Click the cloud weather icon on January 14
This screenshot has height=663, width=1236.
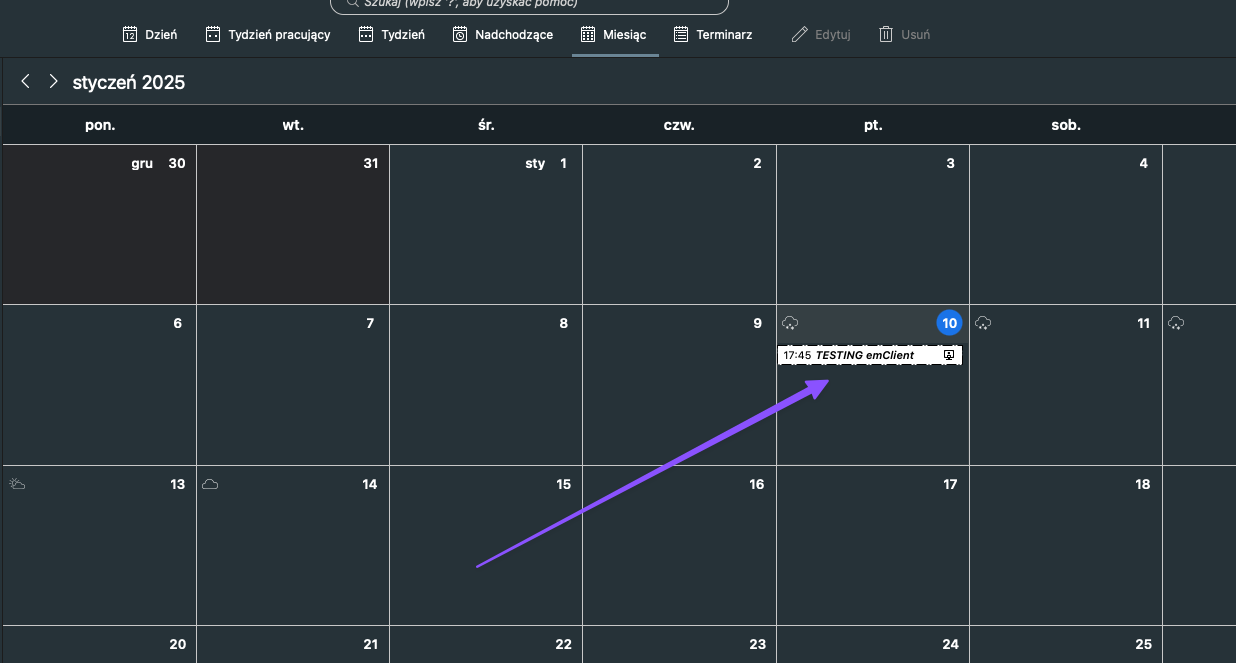210,484
